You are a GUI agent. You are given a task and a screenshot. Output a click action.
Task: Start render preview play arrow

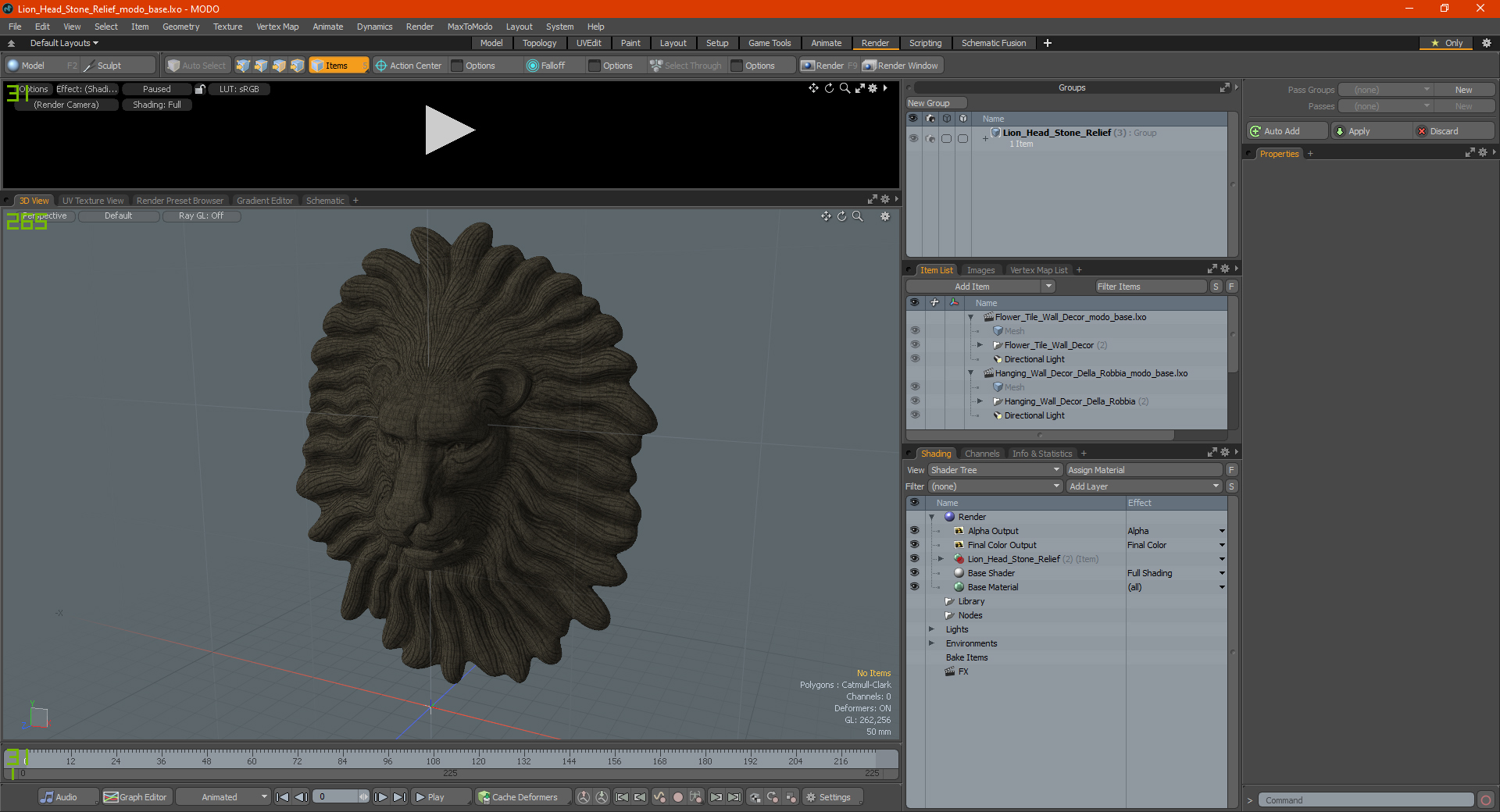tap(449, 130)
